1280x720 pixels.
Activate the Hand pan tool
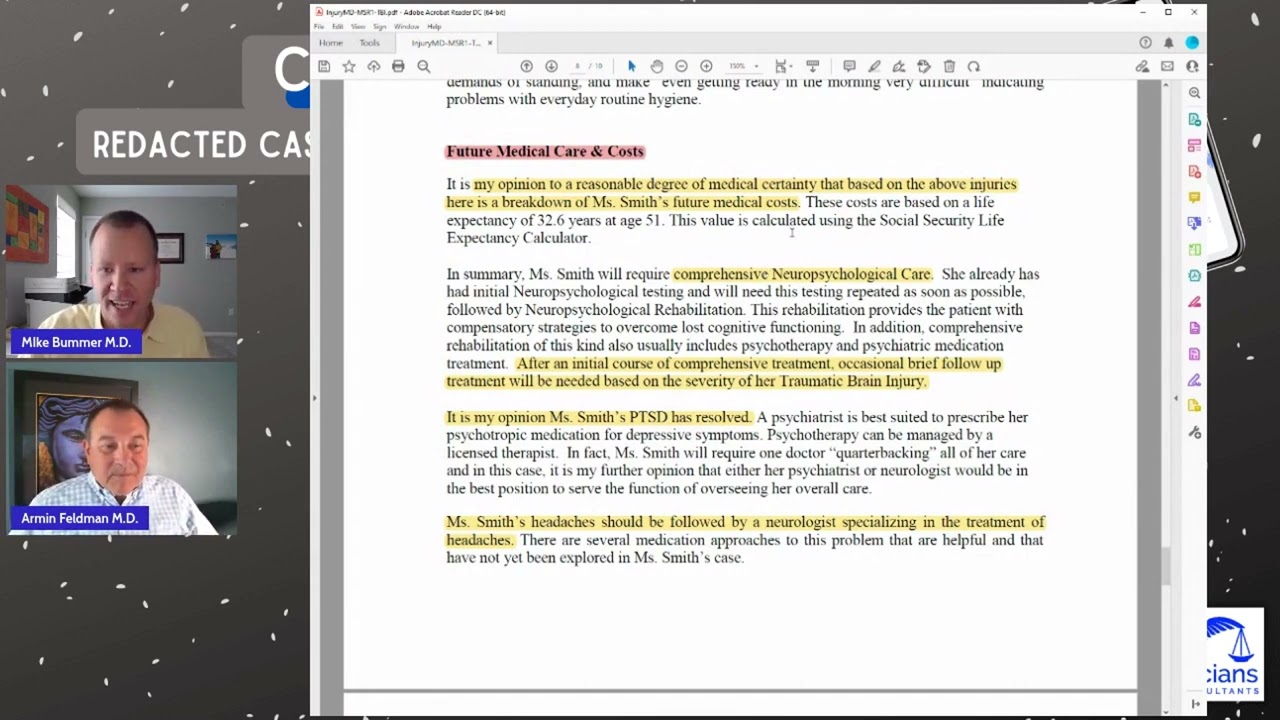[656, 66]
